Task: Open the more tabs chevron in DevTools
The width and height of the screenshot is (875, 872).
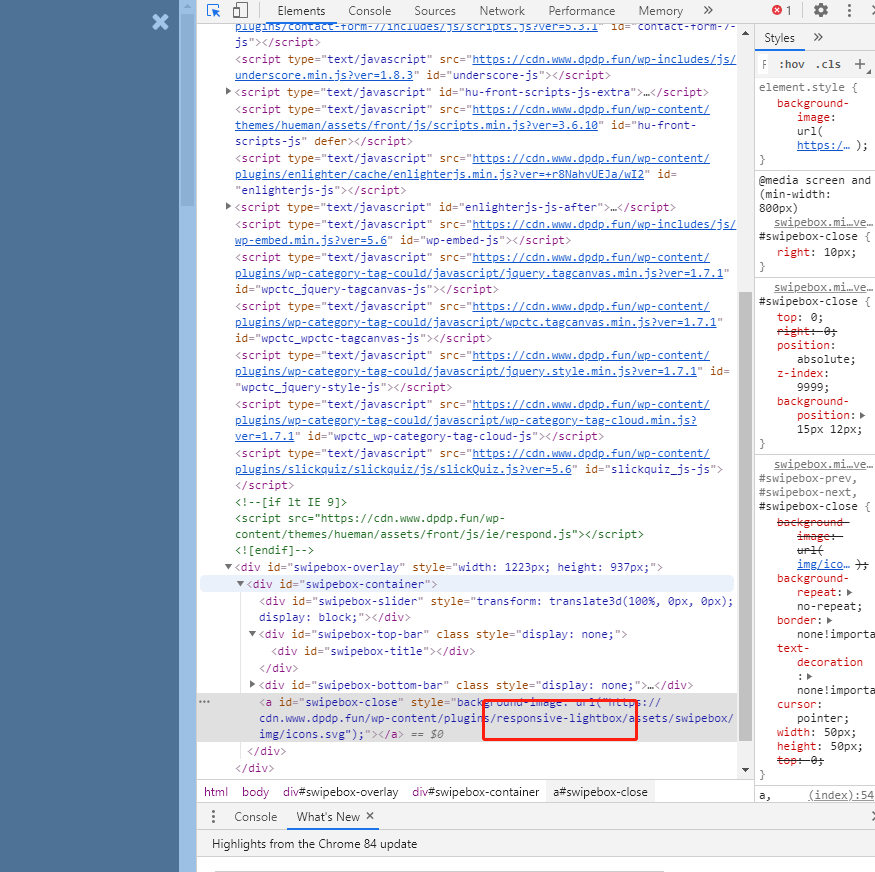Action: click(x=708, y=11)
